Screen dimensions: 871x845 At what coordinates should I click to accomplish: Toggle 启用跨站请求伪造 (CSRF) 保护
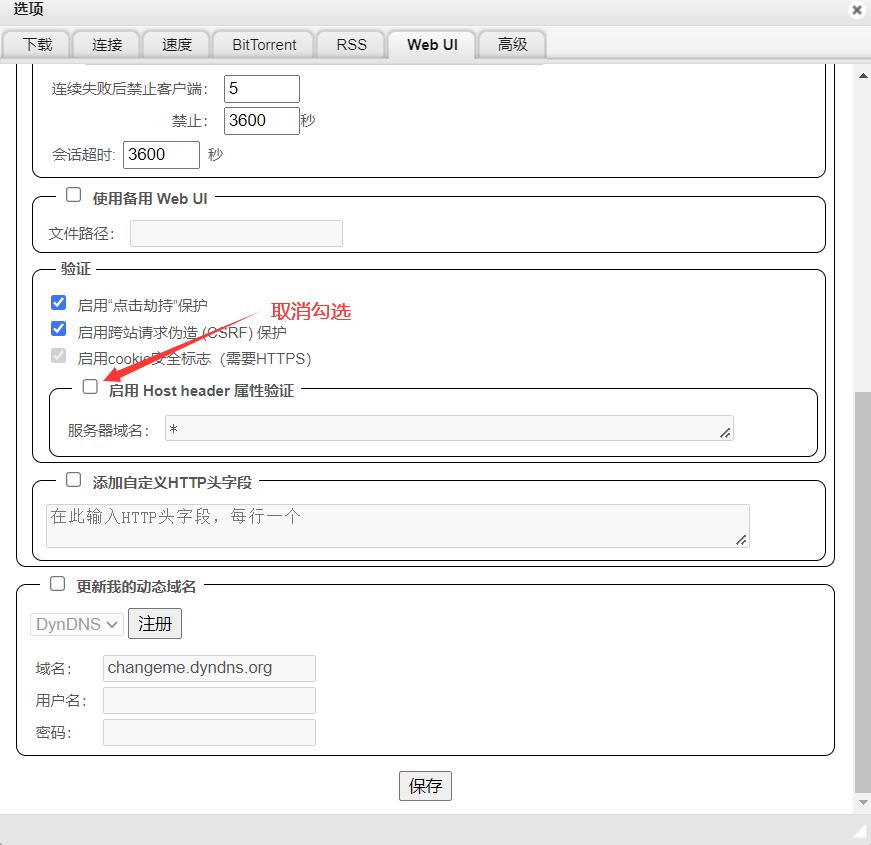coord(58,330)
